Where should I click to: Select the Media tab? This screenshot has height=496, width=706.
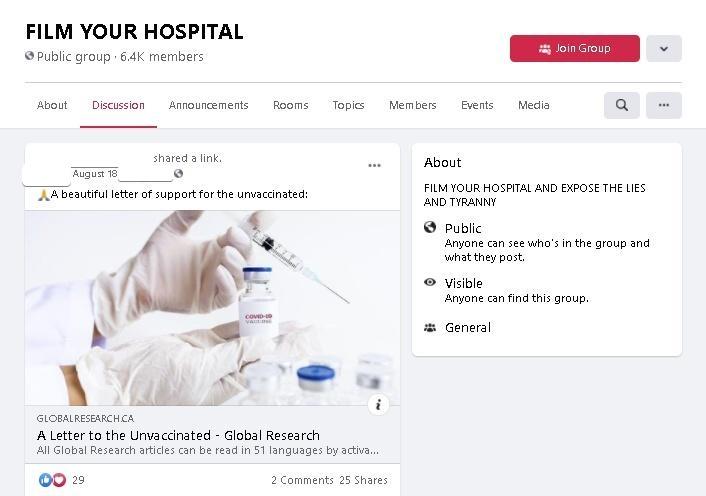click(x=533, y=105)
